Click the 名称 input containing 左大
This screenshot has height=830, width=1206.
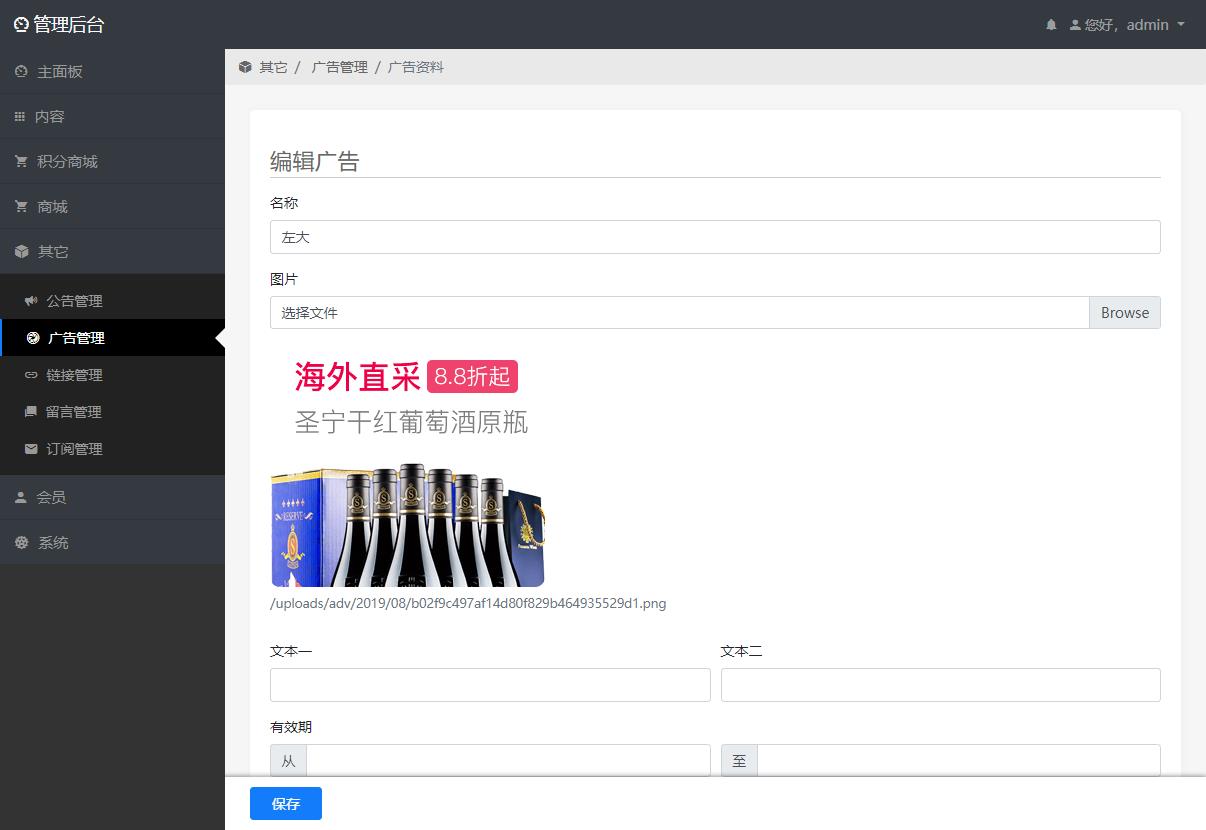point(715,237)
